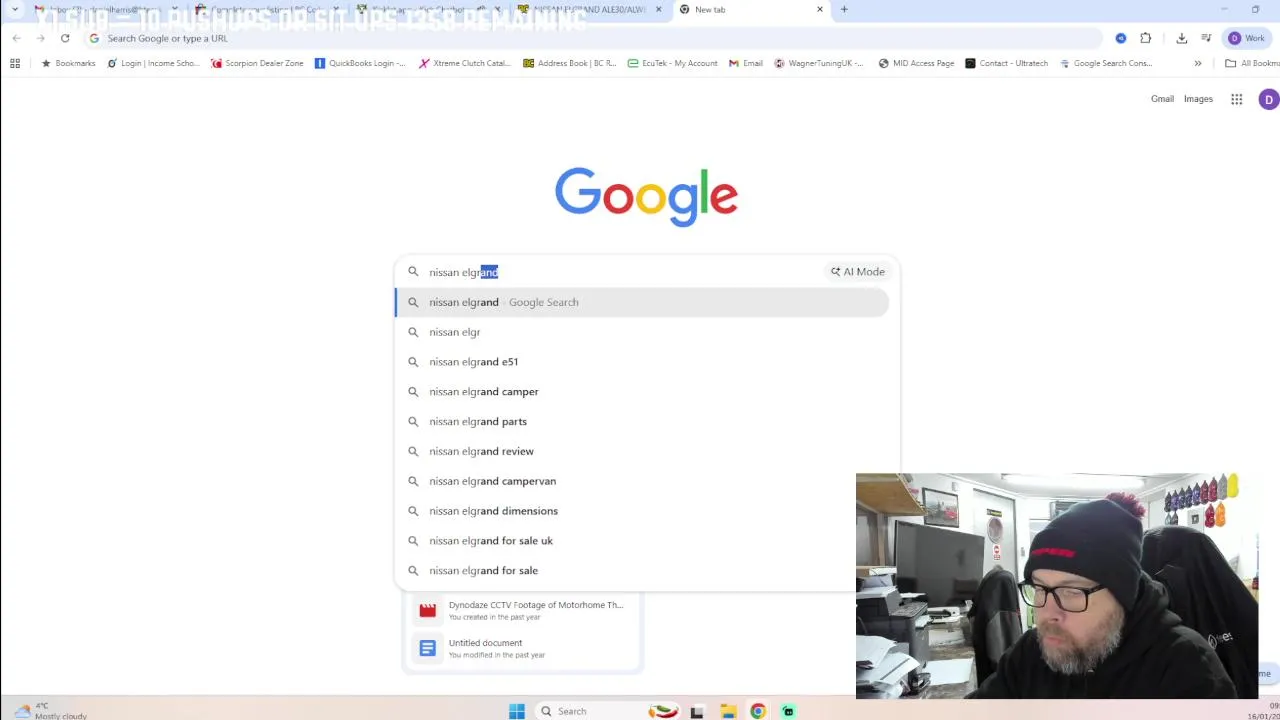
Task: Open the Google account avatar
Action: (x=1268, y=99)
